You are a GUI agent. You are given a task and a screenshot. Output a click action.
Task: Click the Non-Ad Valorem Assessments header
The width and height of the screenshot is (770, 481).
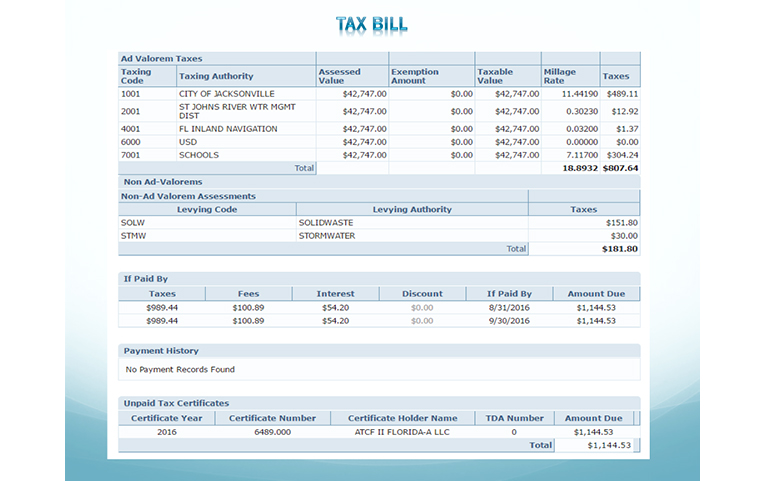point(188,196)
